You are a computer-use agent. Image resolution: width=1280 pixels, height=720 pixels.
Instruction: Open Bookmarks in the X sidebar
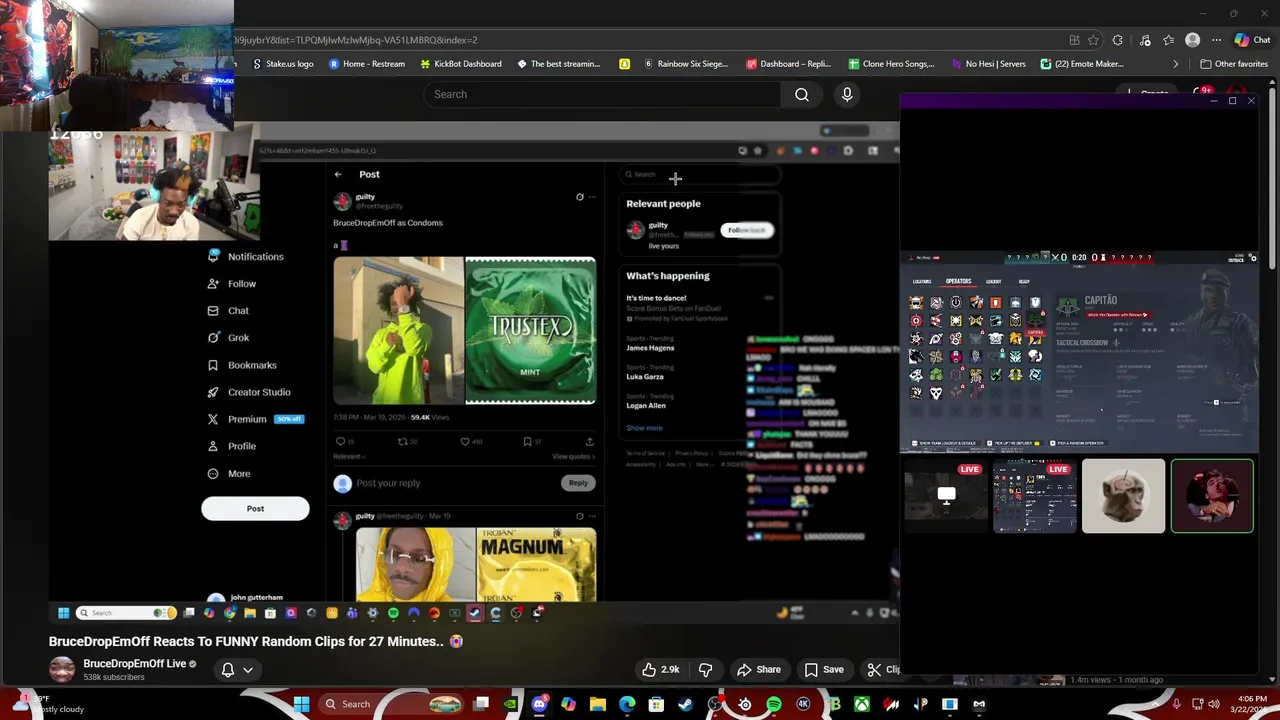[242, 365]
